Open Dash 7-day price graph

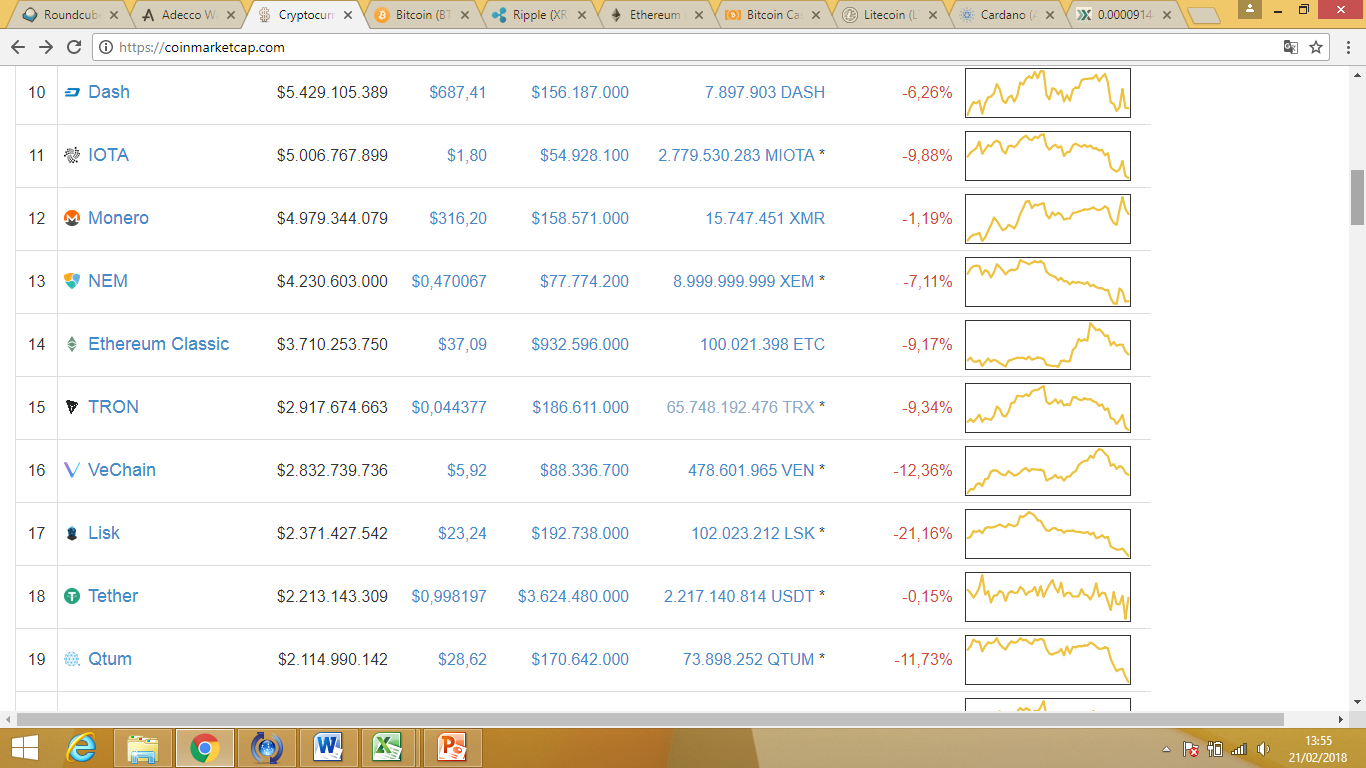click(1048, 93)
